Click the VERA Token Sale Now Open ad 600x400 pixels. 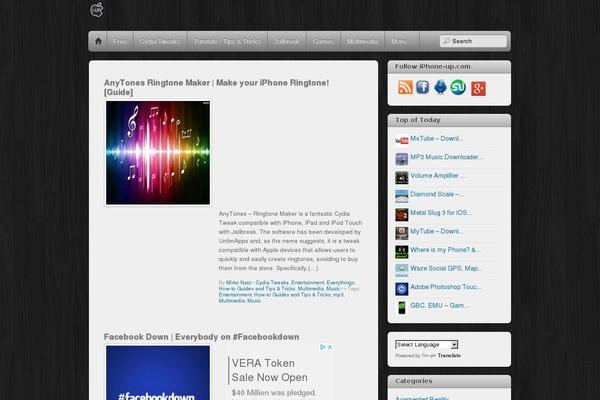coord(269,370)
